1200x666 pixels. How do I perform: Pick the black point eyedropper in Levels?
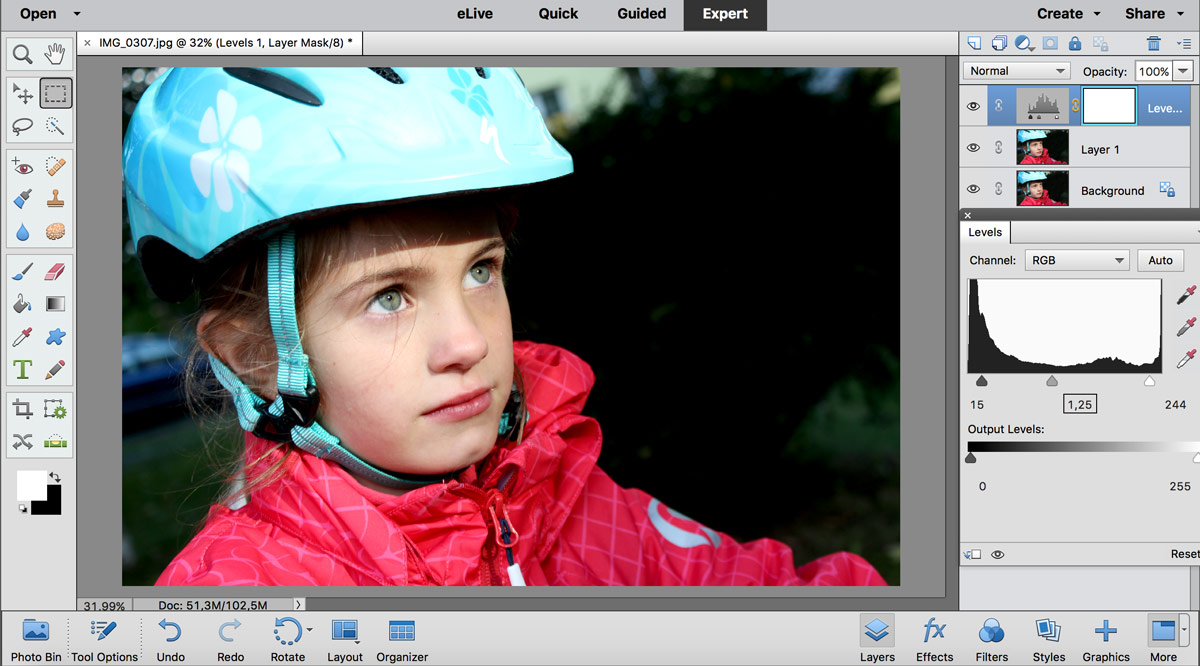pos(1186,294)
